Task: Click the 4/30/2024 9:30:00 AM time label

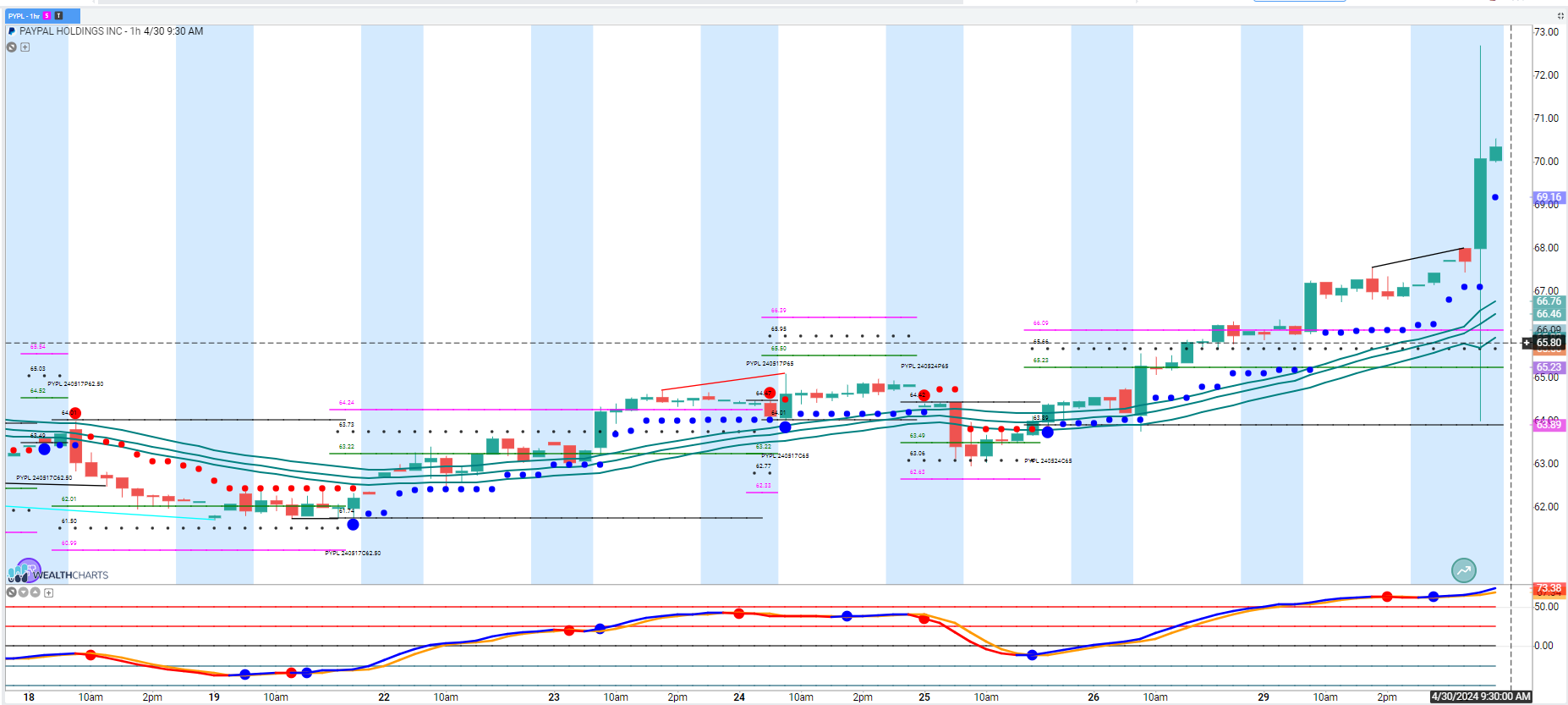Action: click(x=1480, y=697)
